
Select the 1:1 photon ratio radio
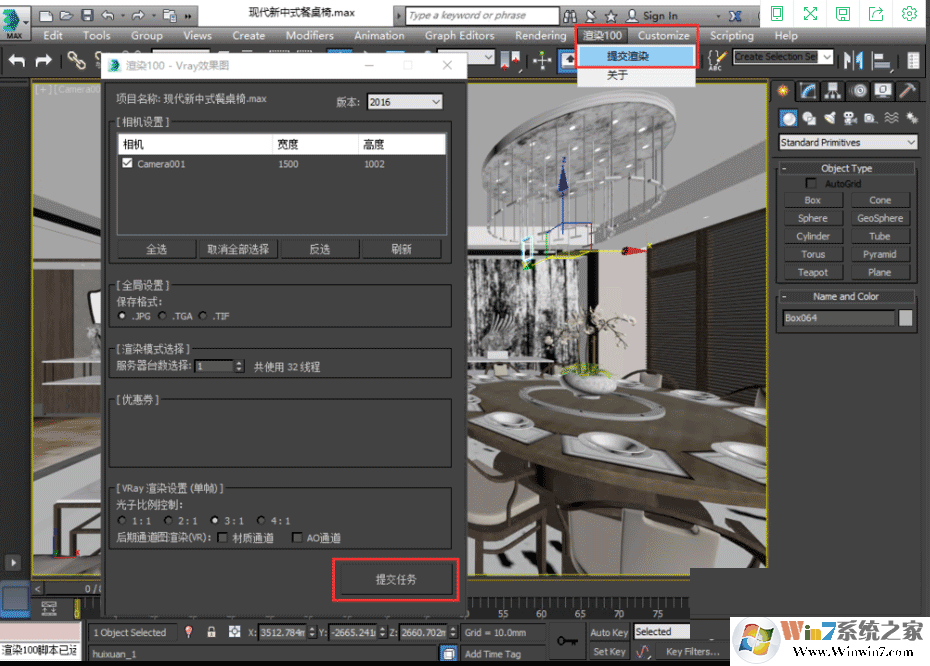click(122, 520)
